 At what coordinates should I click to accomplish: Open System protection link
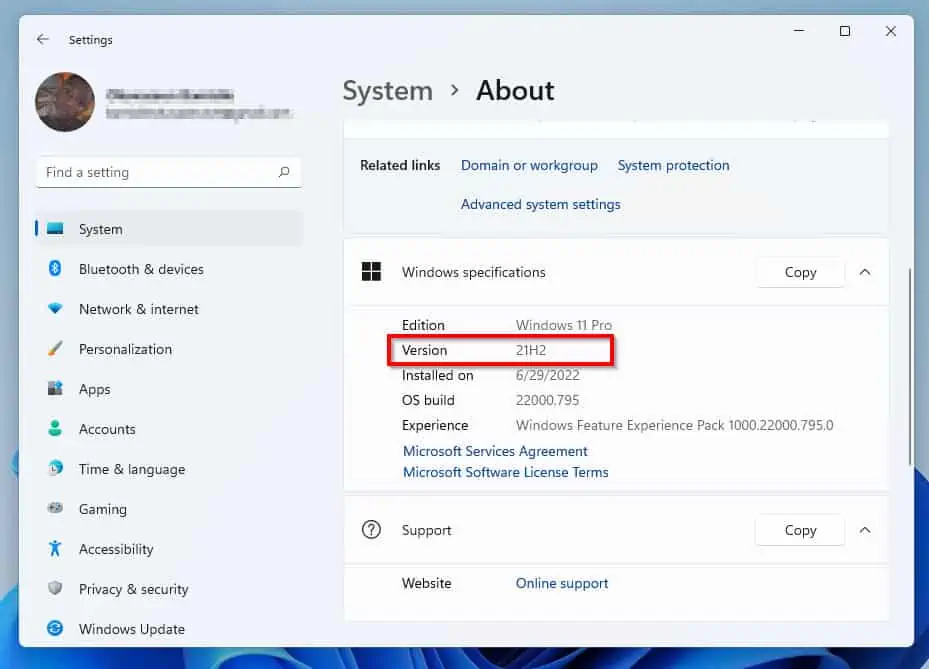[674, 165]
